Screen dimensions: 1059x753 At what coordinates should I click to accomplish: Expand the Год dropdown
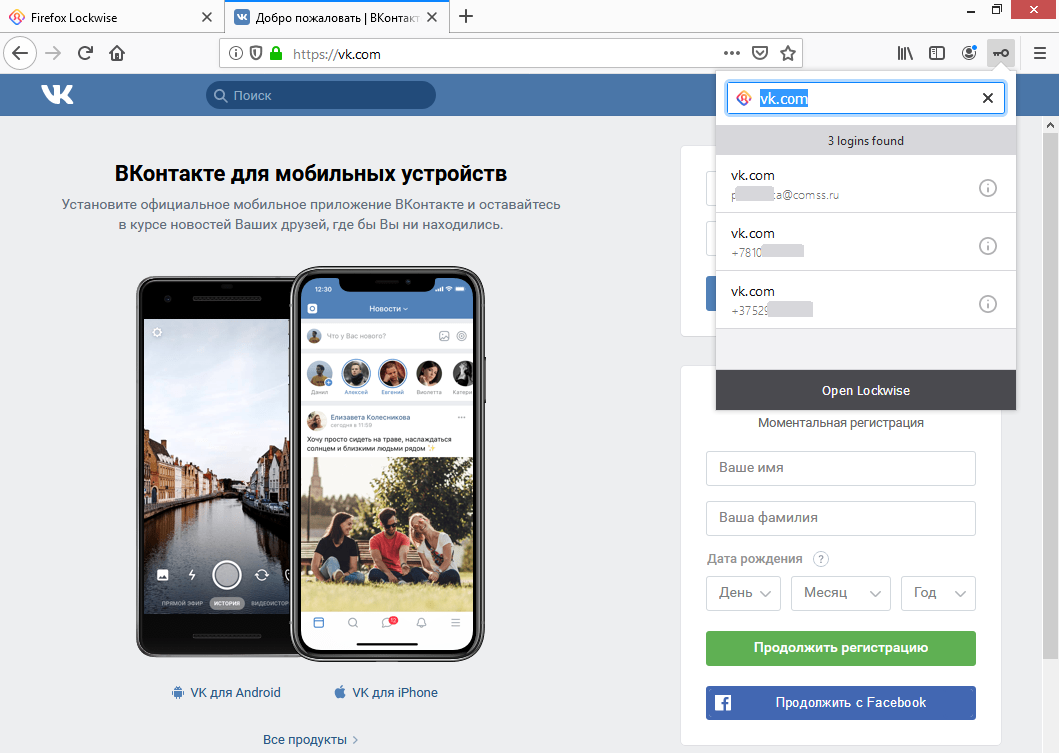(938, 593)
